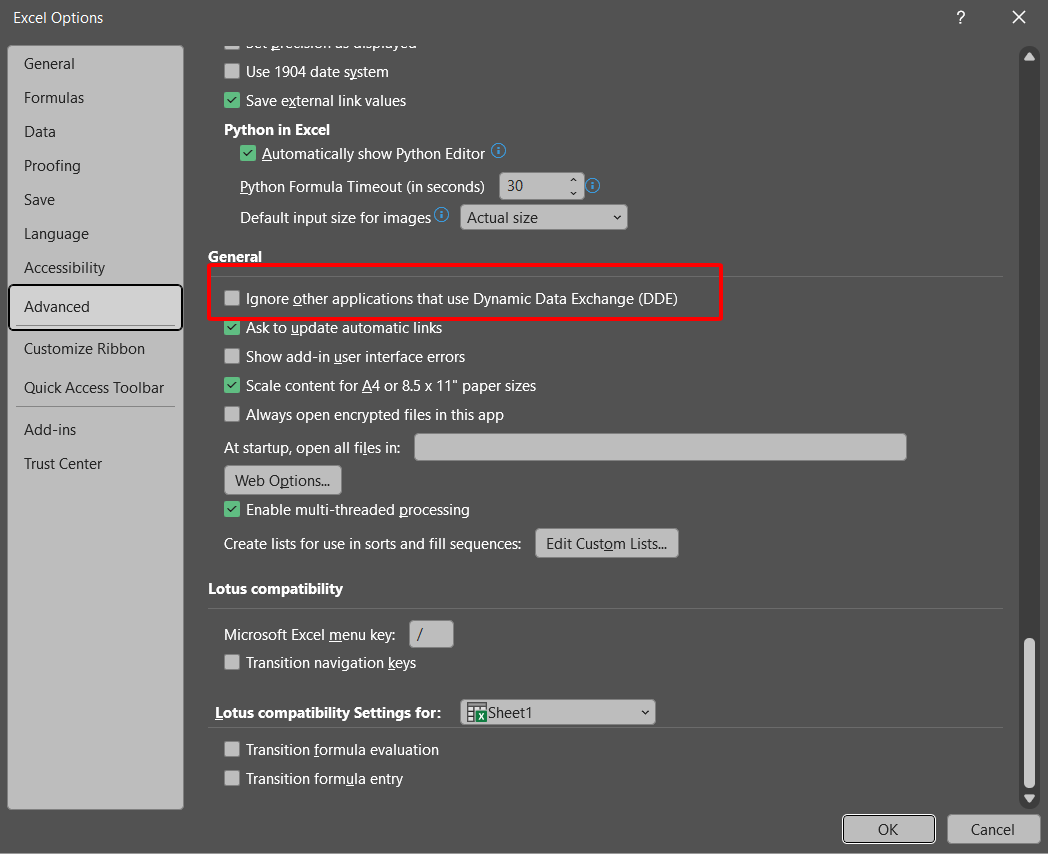Uncheck Automatically show Python Editor
The image size is (1048, 854).
coord(248,153)
